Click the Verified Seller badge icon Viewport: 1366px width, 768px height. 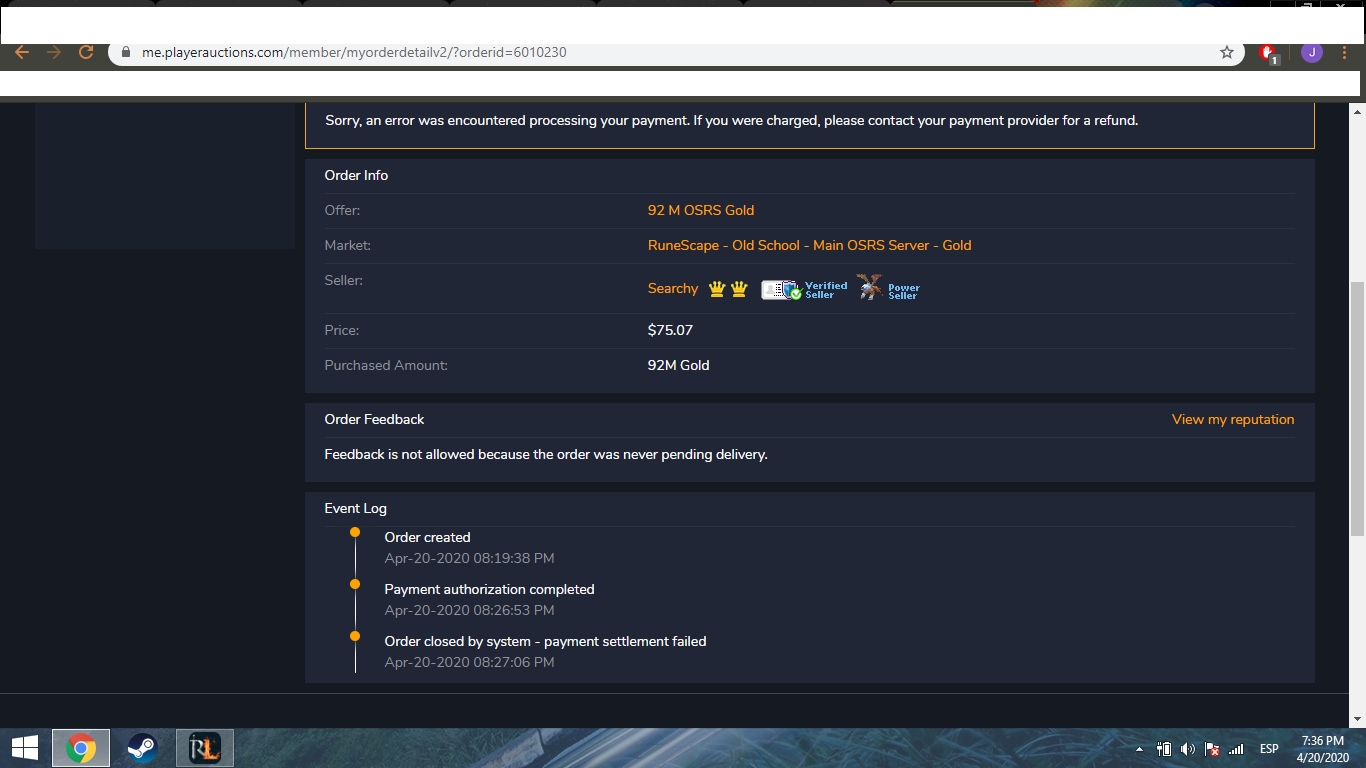(x=803, y=290)
